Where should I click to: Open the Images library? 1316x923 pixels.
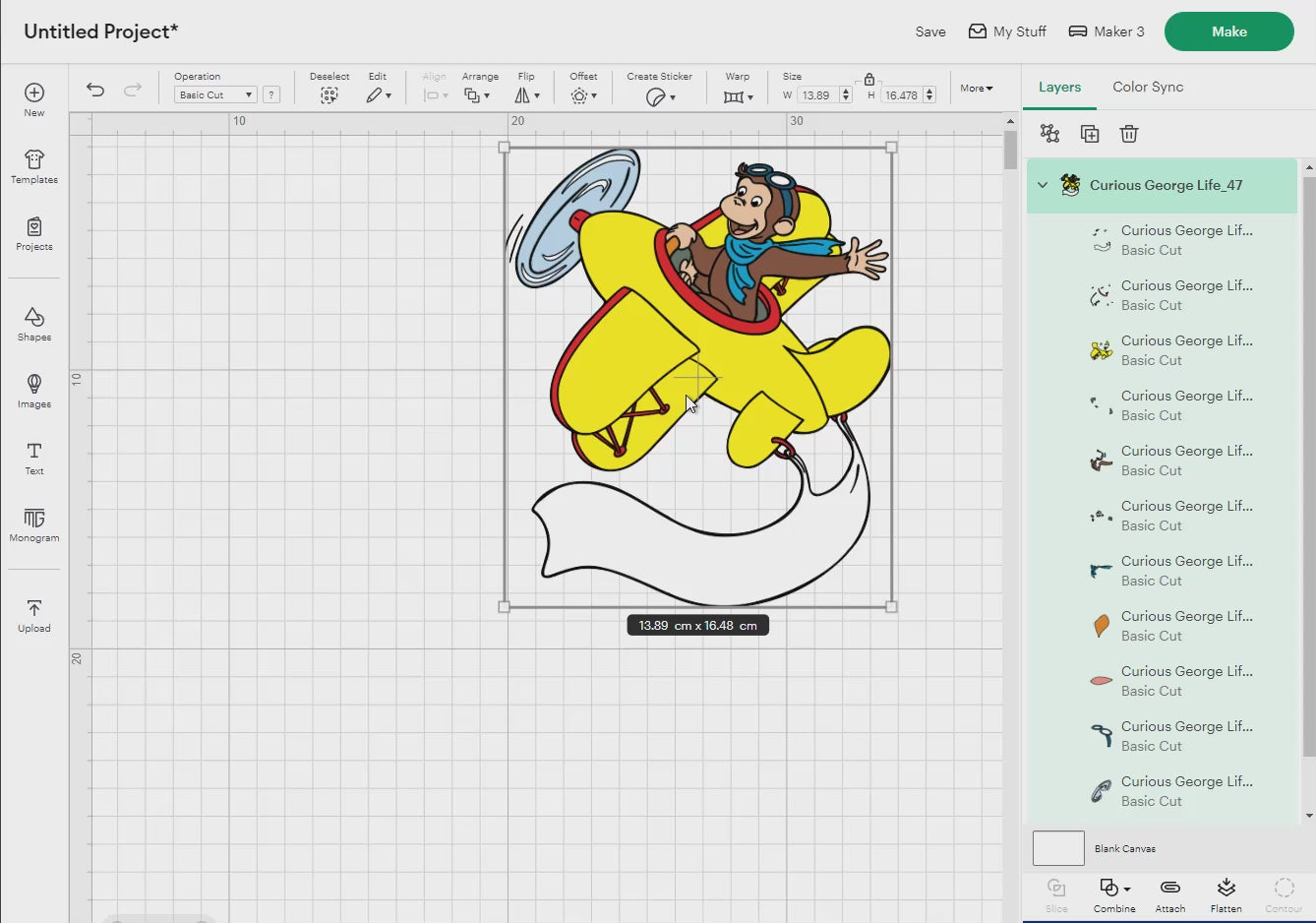tap(34, 391)
